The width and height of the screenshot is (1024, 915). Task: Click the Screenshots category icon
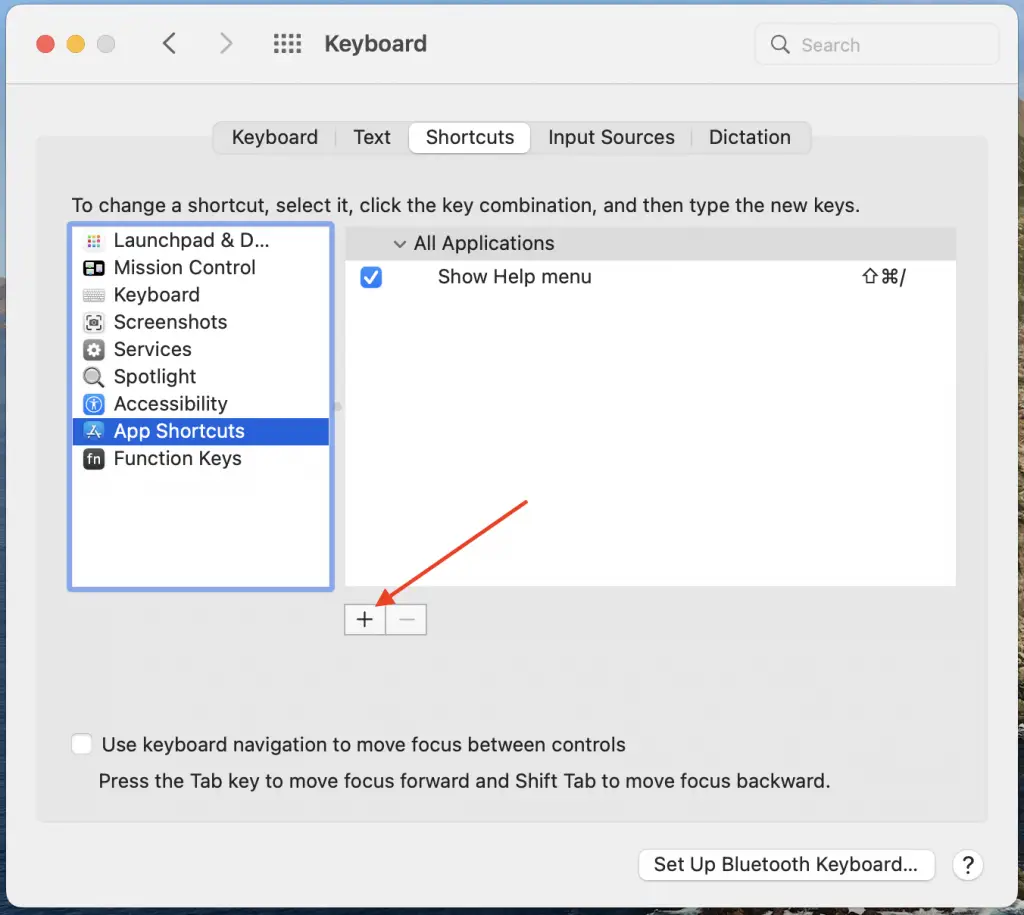(94, 323)
